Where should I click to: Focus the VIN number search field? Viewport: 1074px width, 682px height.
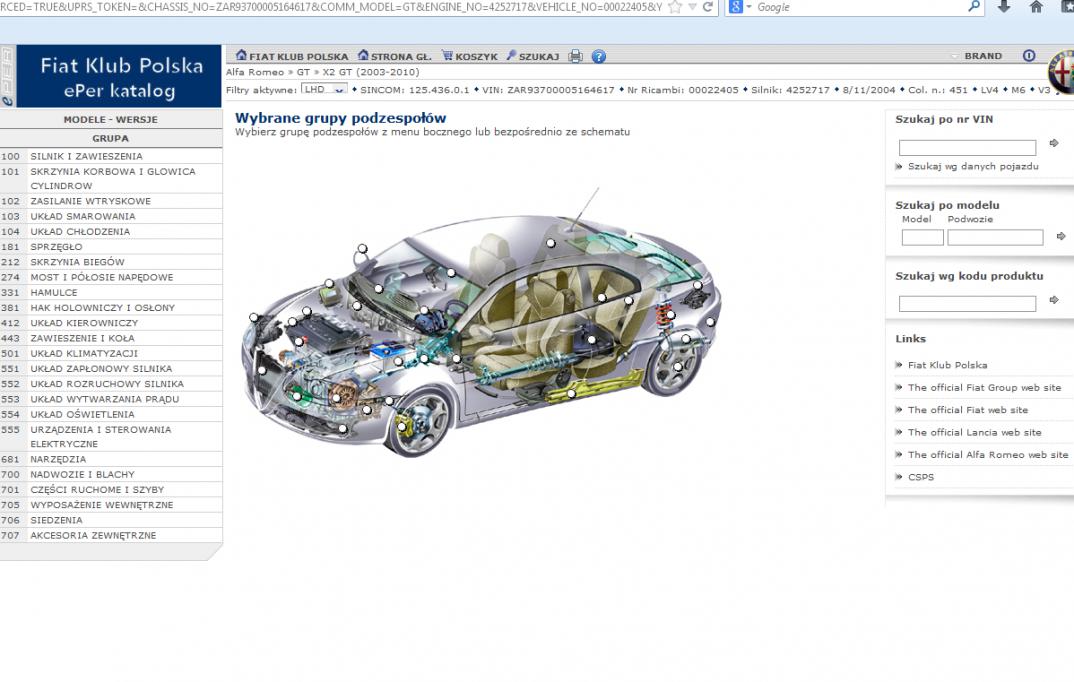click(967, 147)
